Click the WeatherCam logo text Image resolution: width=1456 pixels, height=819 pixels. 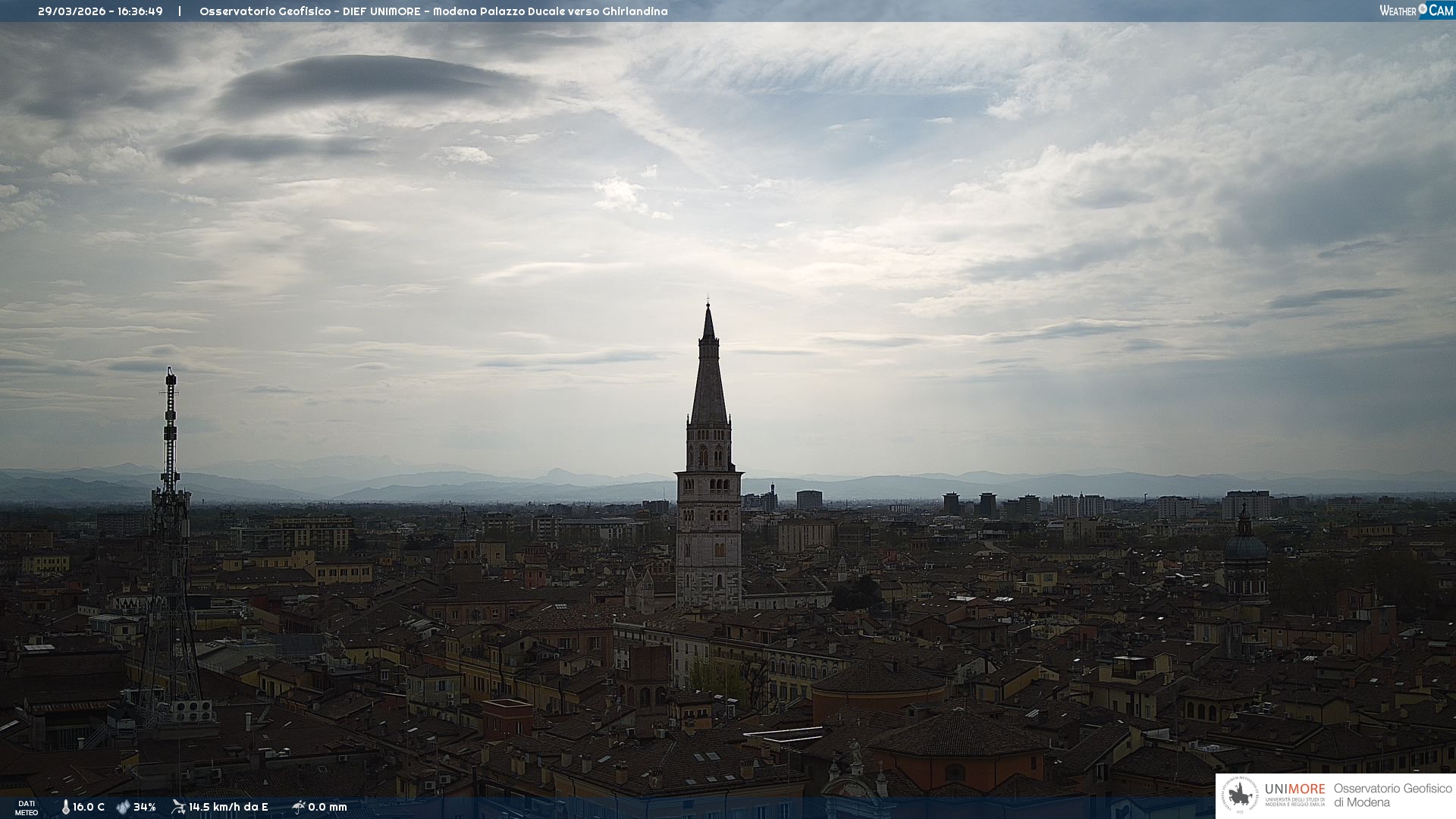1398,11
